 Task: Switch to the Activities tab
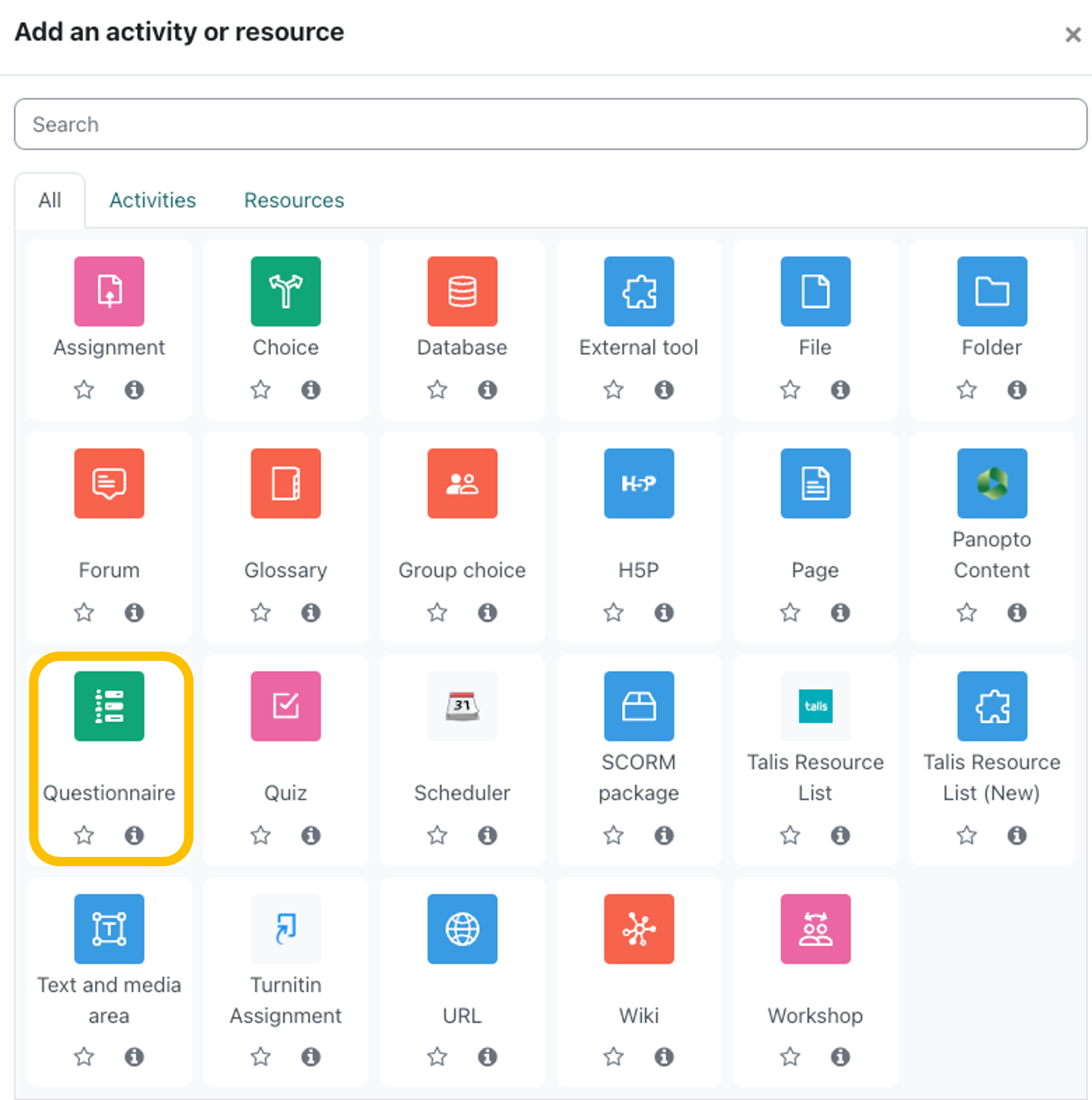click(x=153, y=200)
